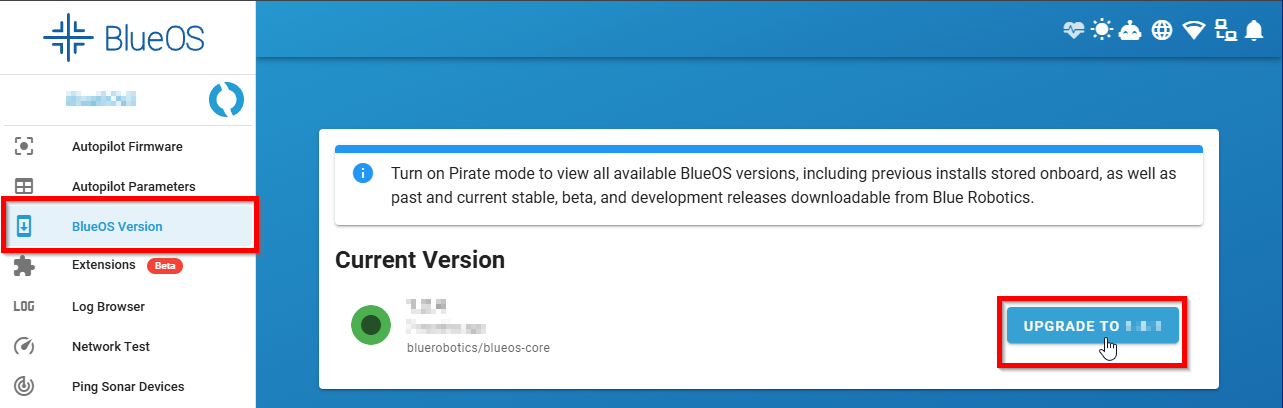The image size is (1283, 408).
Task: Click the circular spinner icon in sidebar
Action: [x=226, y=99]
